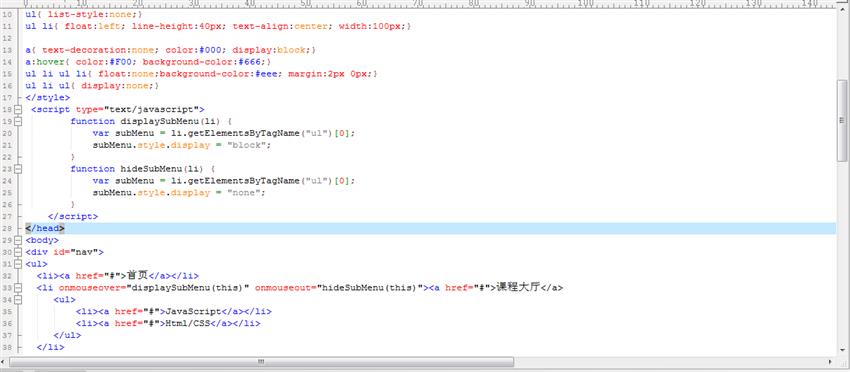Click the onmouseover="displaySubMenu(this)" attribute
Screen dimensions: 850x372
(x=154, y=287)
